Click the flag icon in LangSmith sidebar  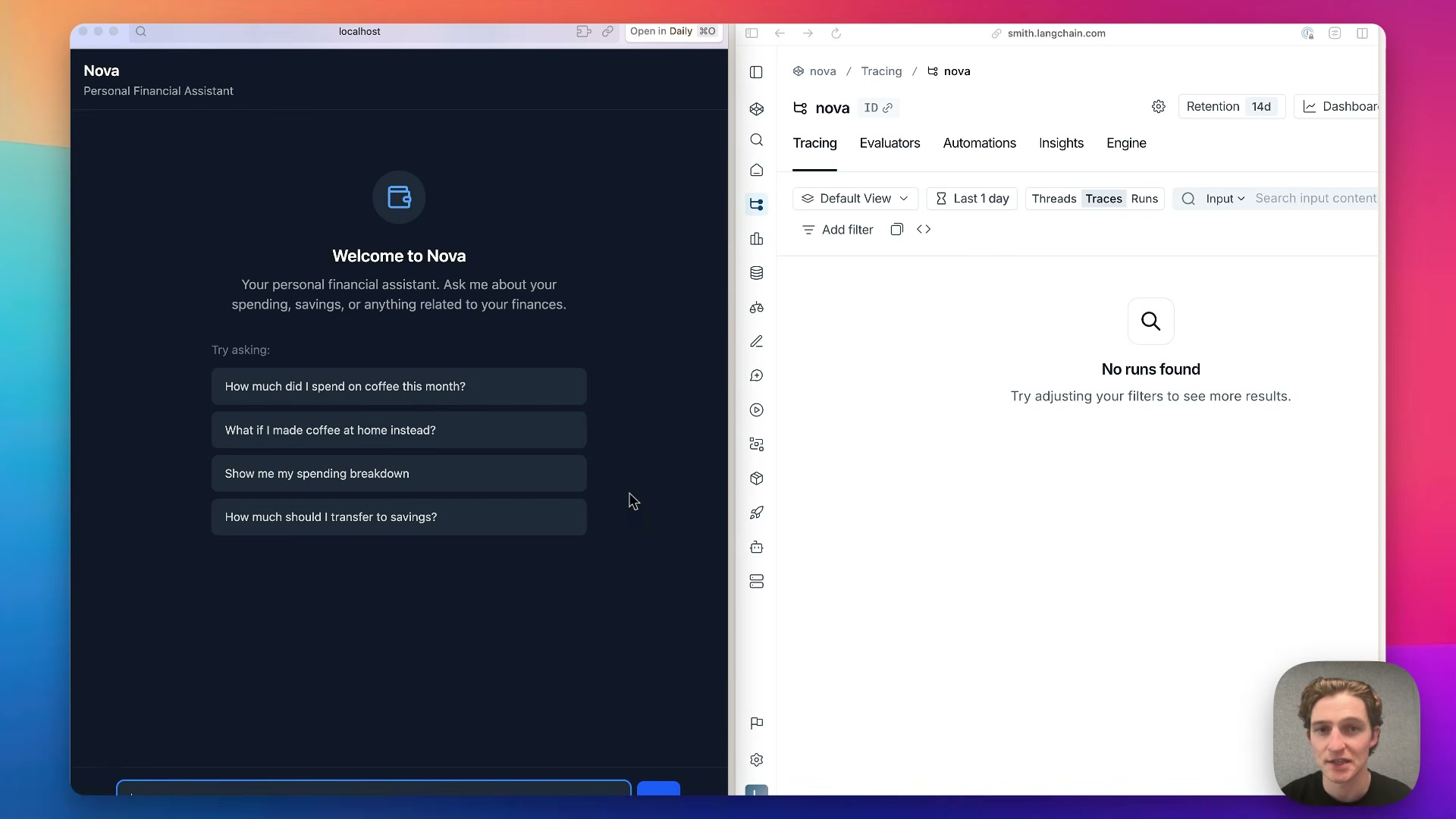[756, 723]
